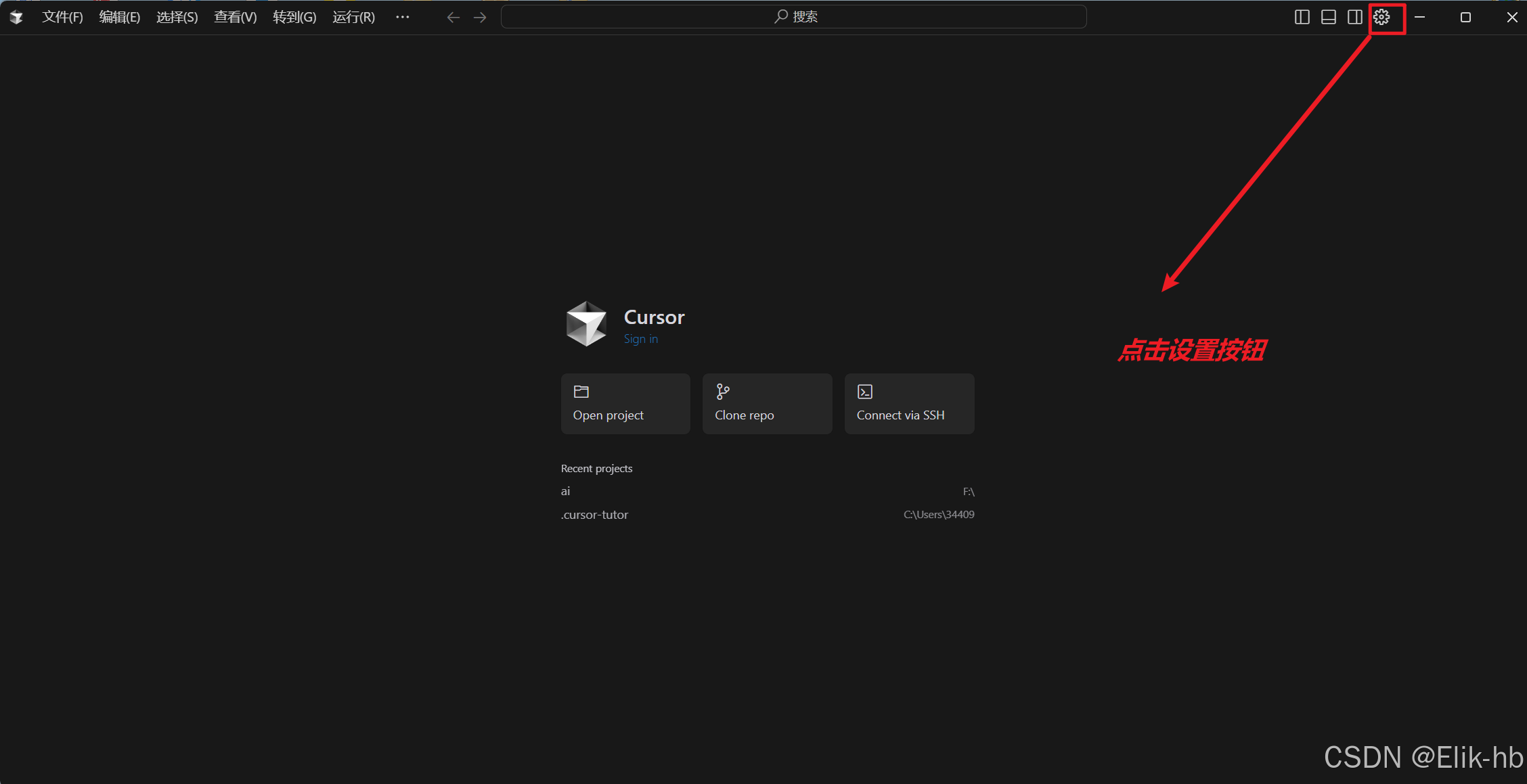Viewport: 1527px width, 784px height.
Task: Toggle the primary sidebar layout icon
Action: click(x=1302, y=18)
